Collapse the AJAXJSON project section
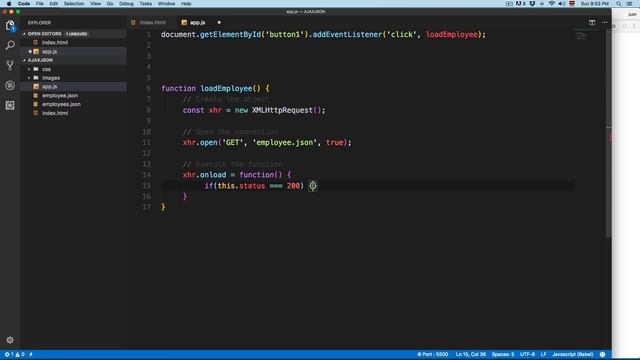 pyautogui.click(x=24, y=60)
